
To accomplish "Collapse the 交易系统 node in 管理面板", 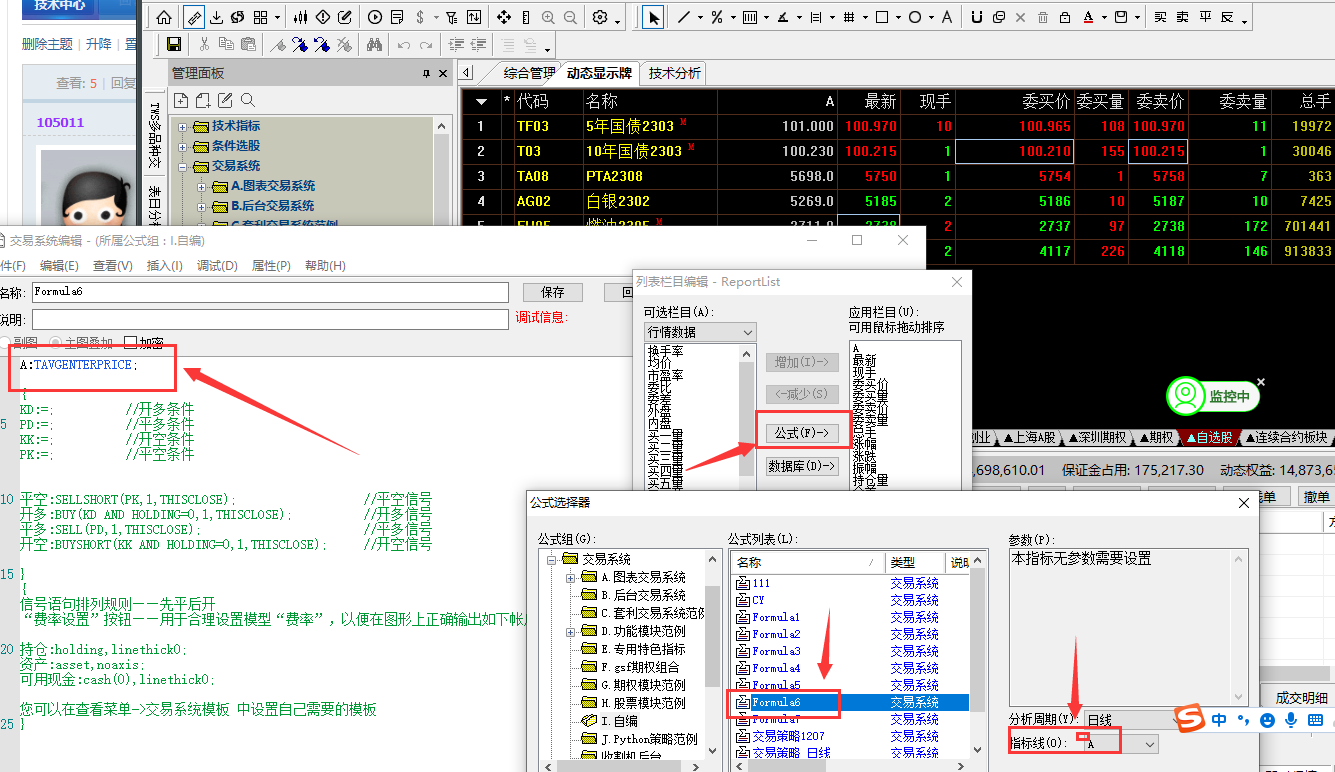I will pyautogui.click(x=183, y=166).
